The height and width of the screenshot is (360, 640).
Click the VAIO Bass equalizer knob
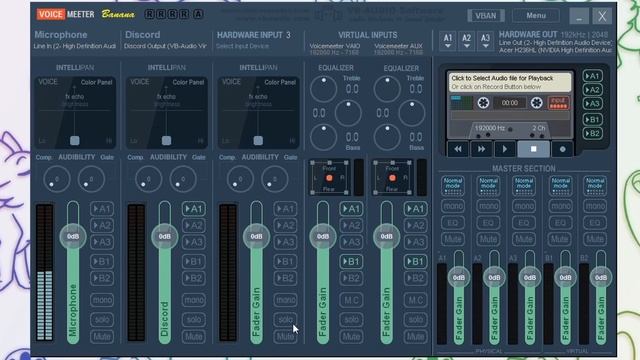point(323,137)
